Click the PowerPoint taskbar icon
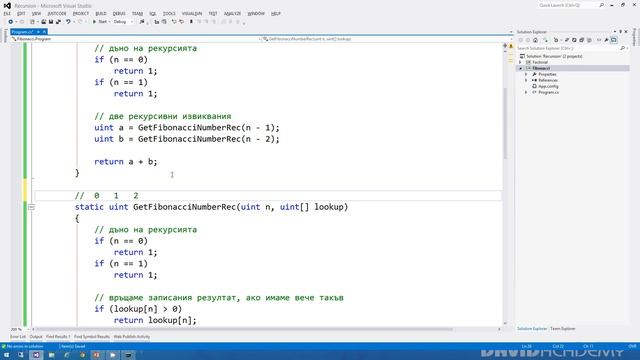The height and width of the screenshot is (360, 640). (x=97, y=355)
